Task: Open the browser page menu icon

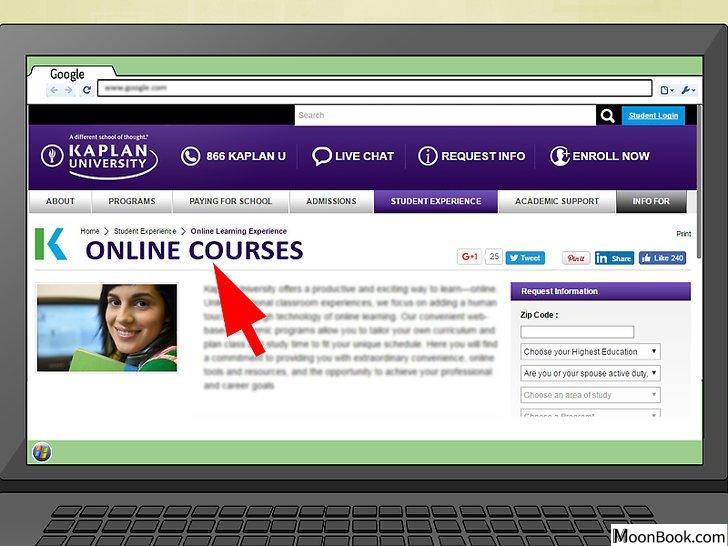Action: pos(667,90)
